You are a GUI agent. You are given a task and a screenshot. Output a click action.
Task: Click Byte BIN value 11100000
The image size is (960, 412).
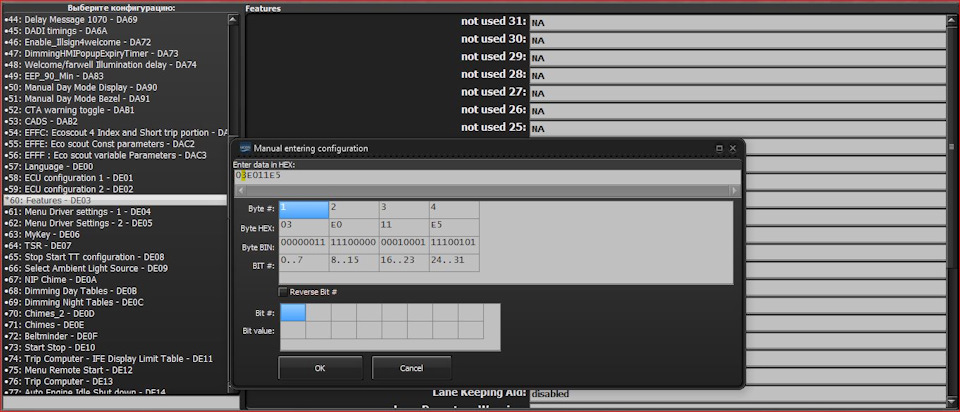(x=354, y=245)
